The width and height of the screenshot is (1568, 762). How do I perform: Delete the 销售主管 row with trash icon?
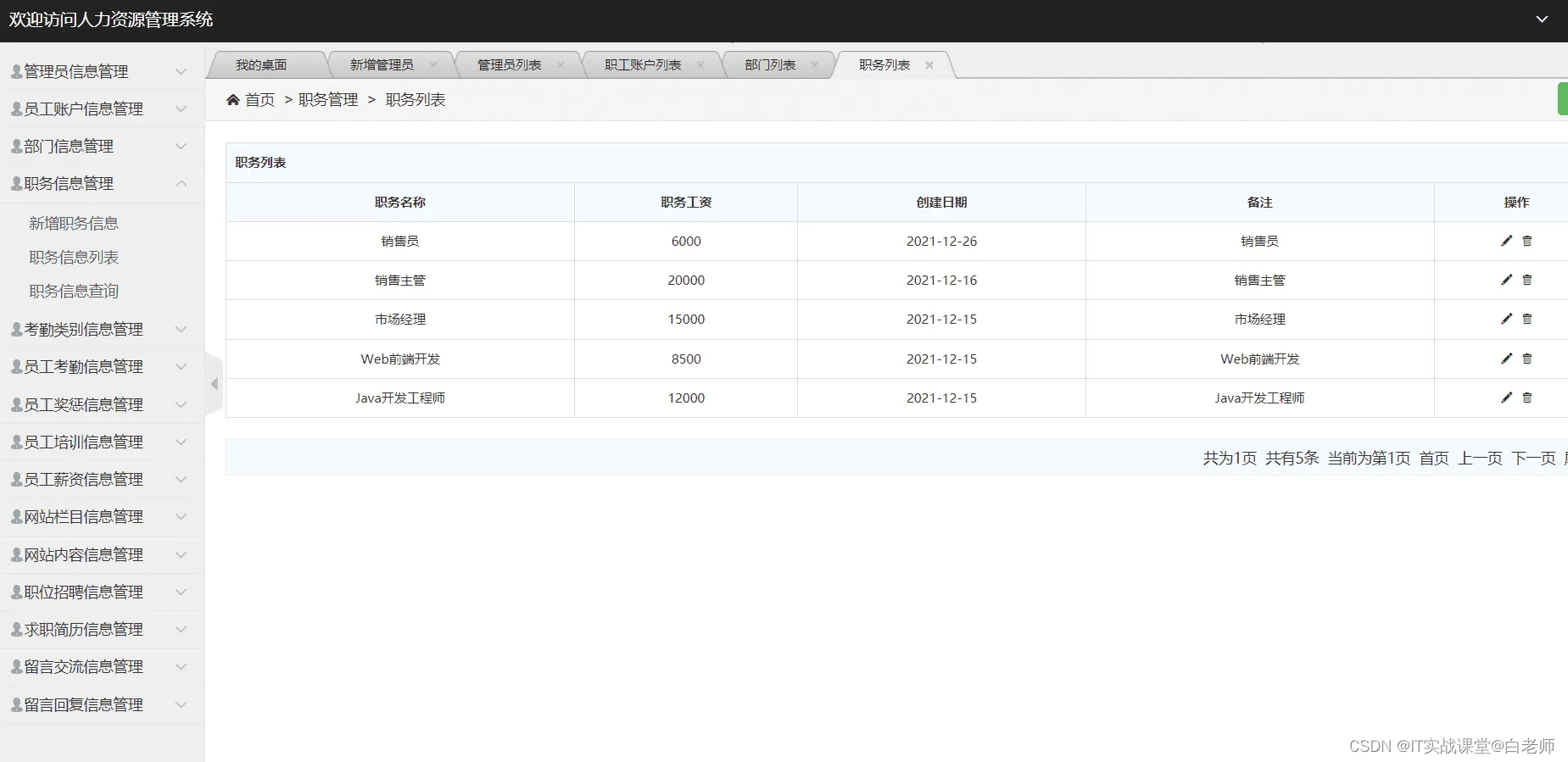1527,280
